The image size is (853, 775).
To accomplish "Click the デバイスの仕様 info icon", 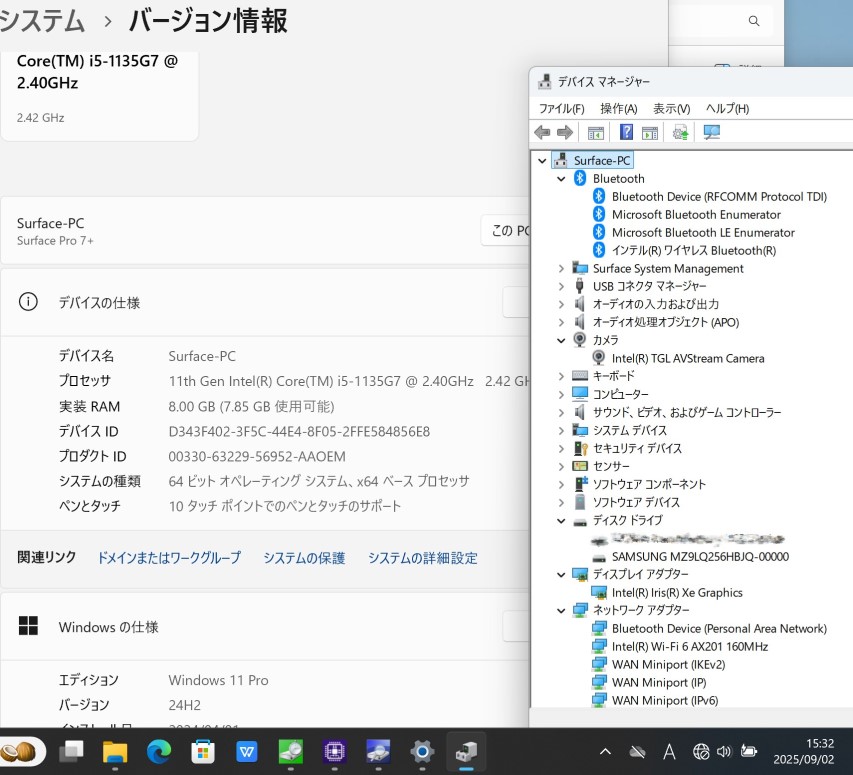I will coord(28,302).
